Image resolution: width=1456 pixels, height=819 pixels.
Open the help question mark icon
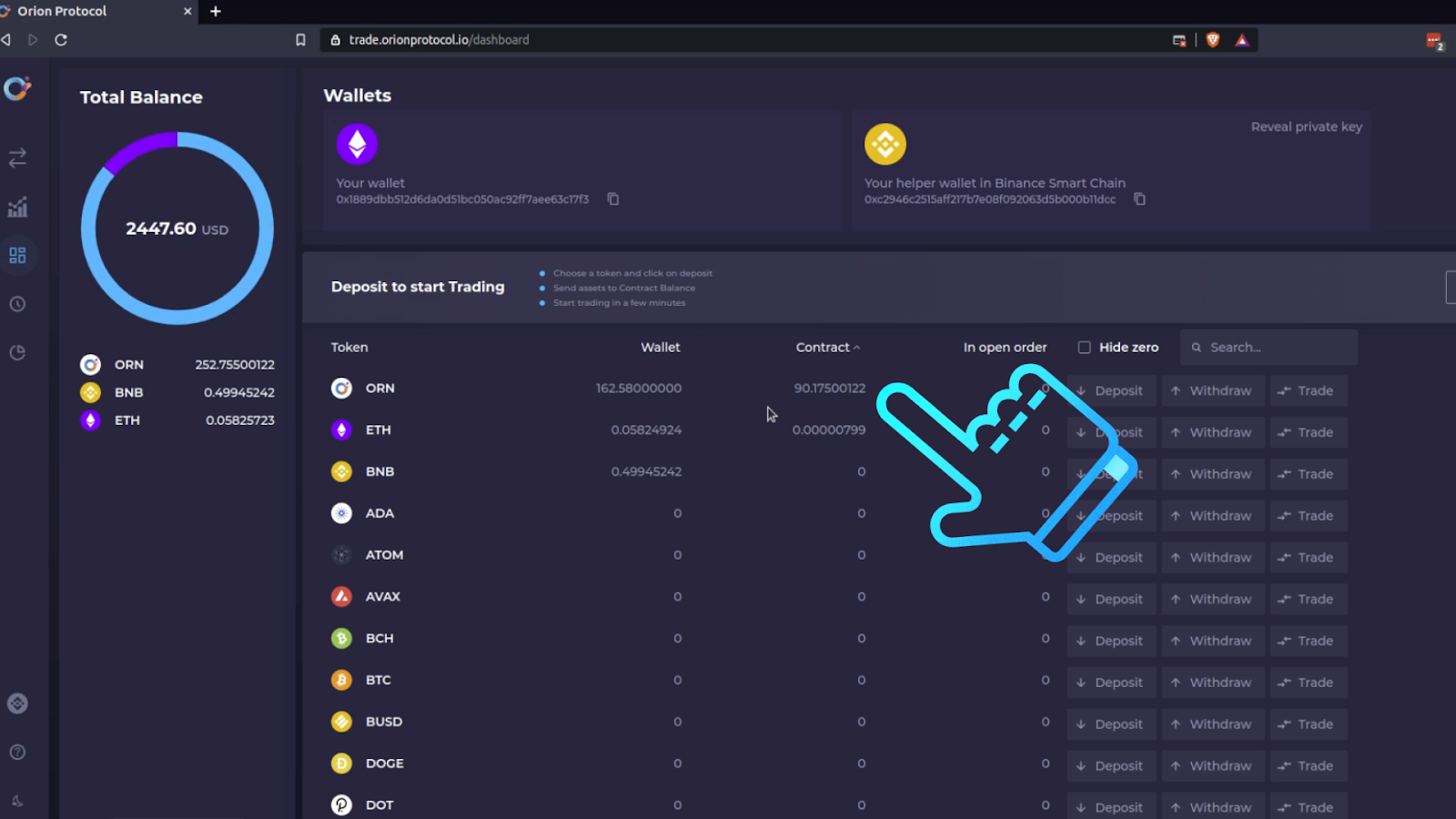pos(17,752)
